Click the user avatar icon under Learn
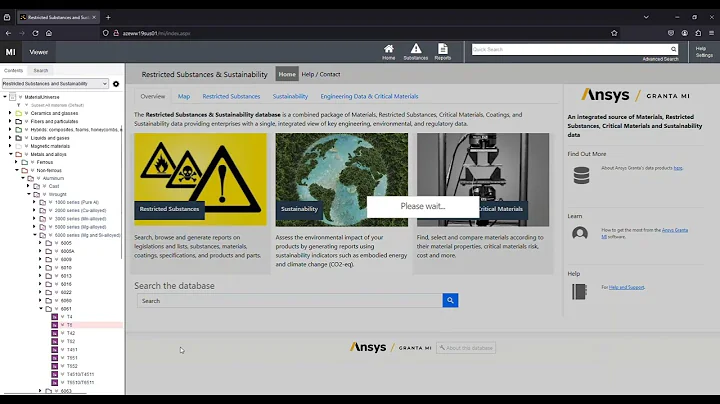The image size is (720, 404). (x=580, y=233)
